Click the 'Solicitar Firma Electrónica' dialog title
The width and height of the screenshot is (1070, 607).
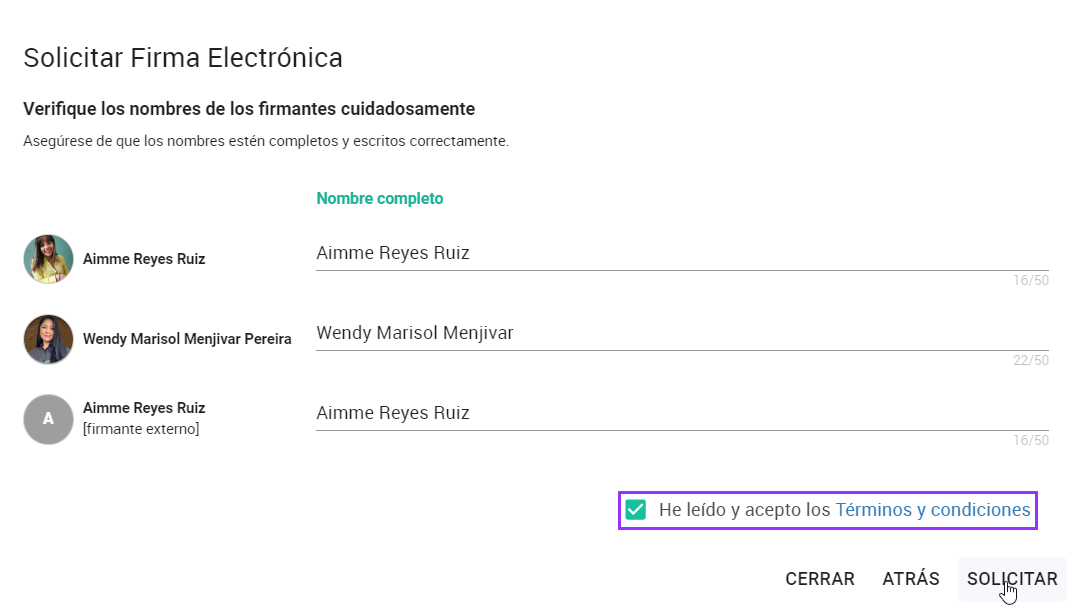point(183,58)
